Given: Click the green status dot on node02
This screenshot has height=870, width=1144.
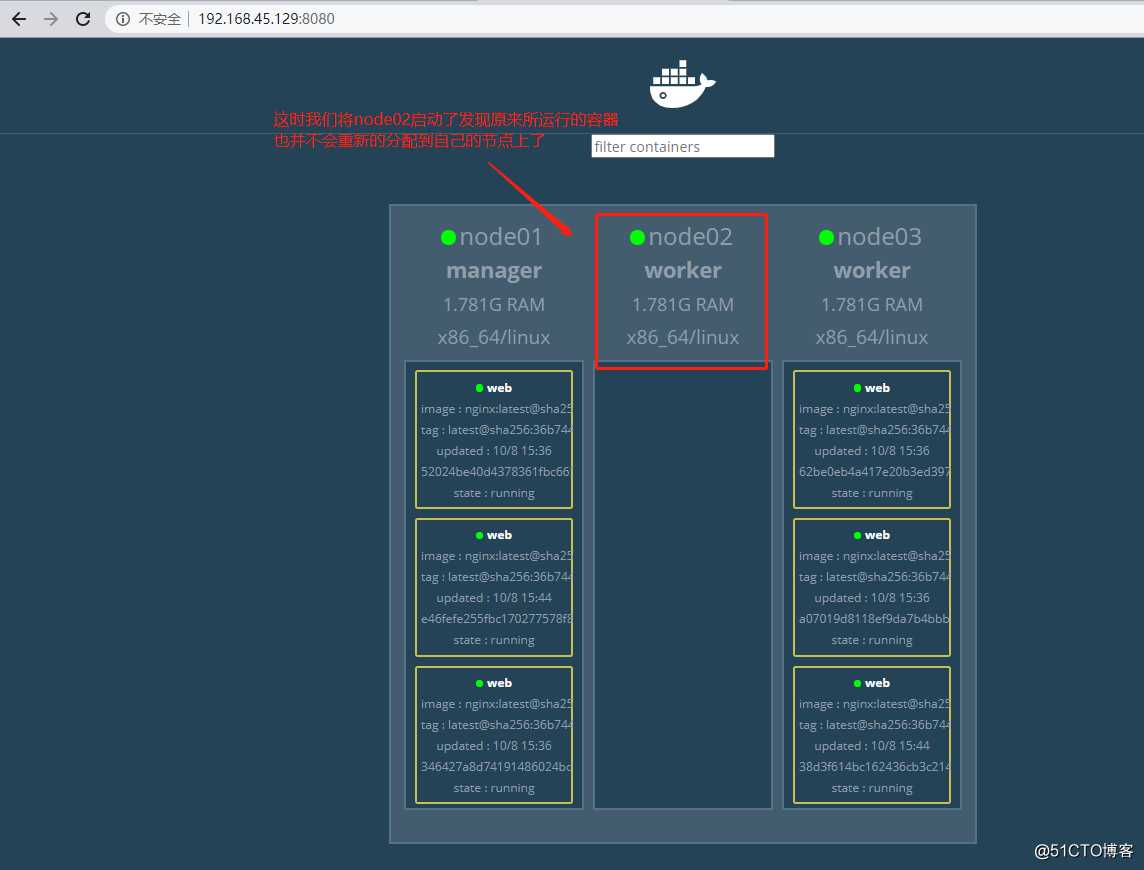Looking at the screenshot, I should tap(637, 237).
